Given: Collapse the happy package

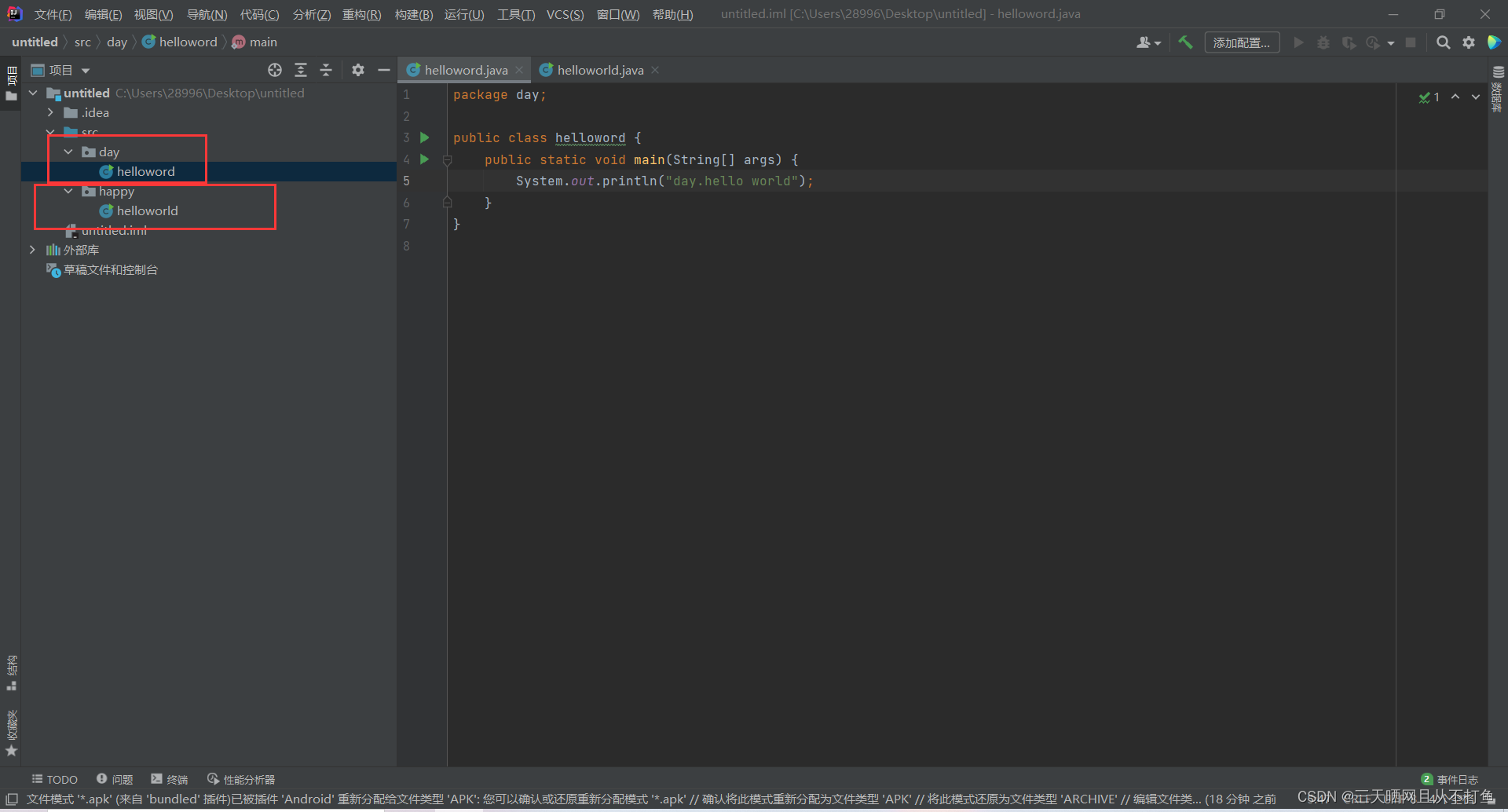Looking at the screenshot, I should click(x=68, y=191).
